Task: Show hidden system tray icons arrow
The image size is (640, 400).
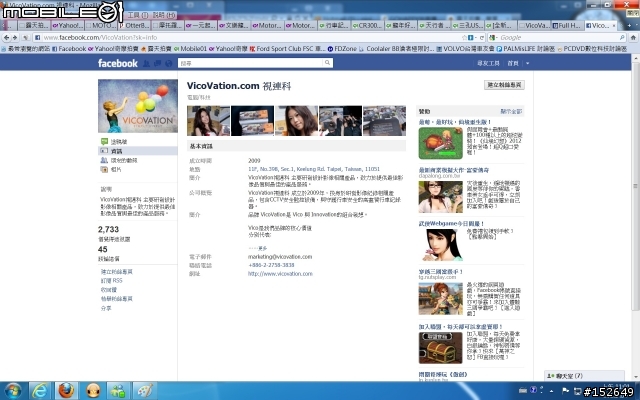Action: click(x=552, y=391)
